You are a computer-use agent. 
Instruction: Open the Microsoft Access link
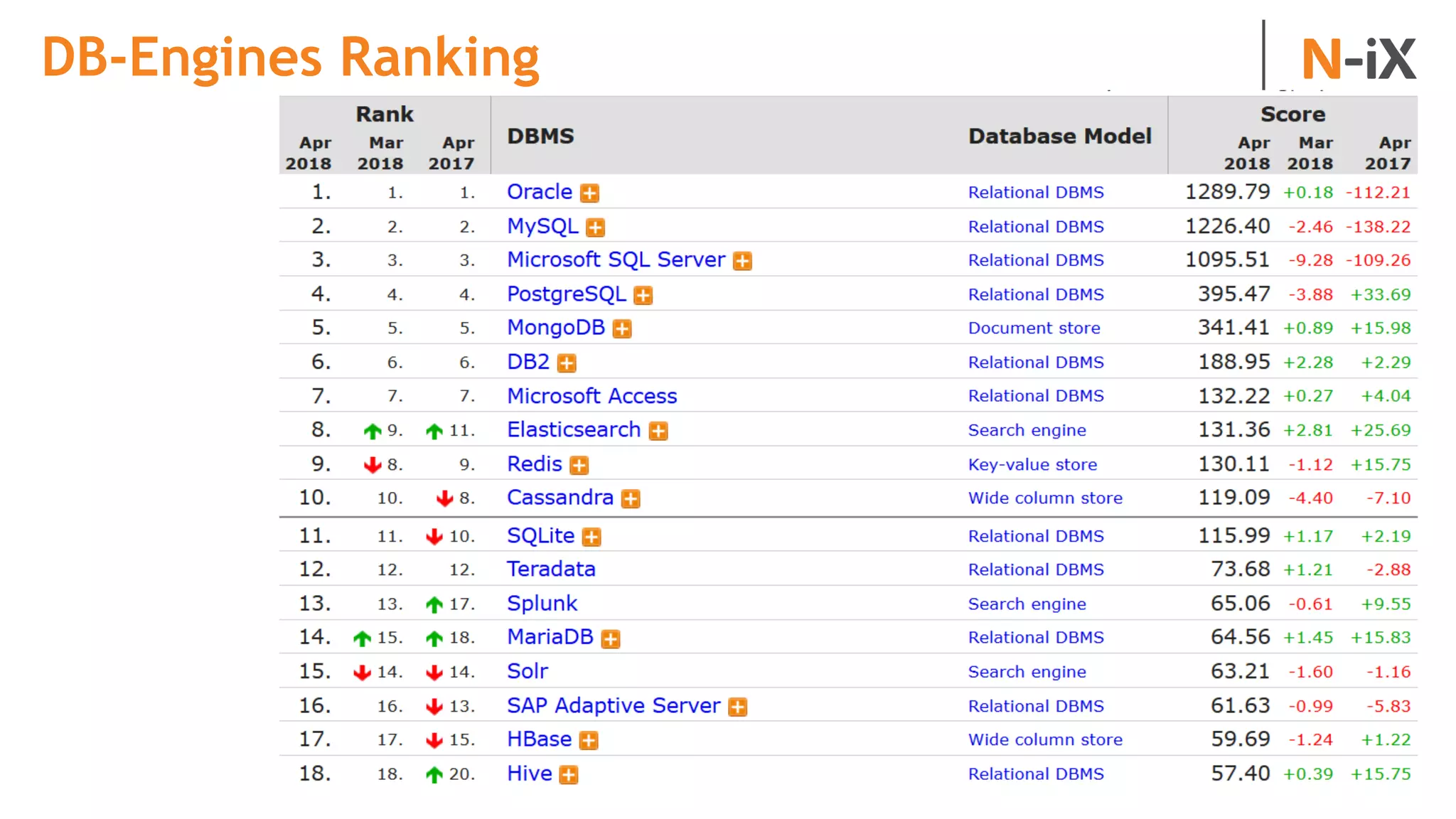592,396
